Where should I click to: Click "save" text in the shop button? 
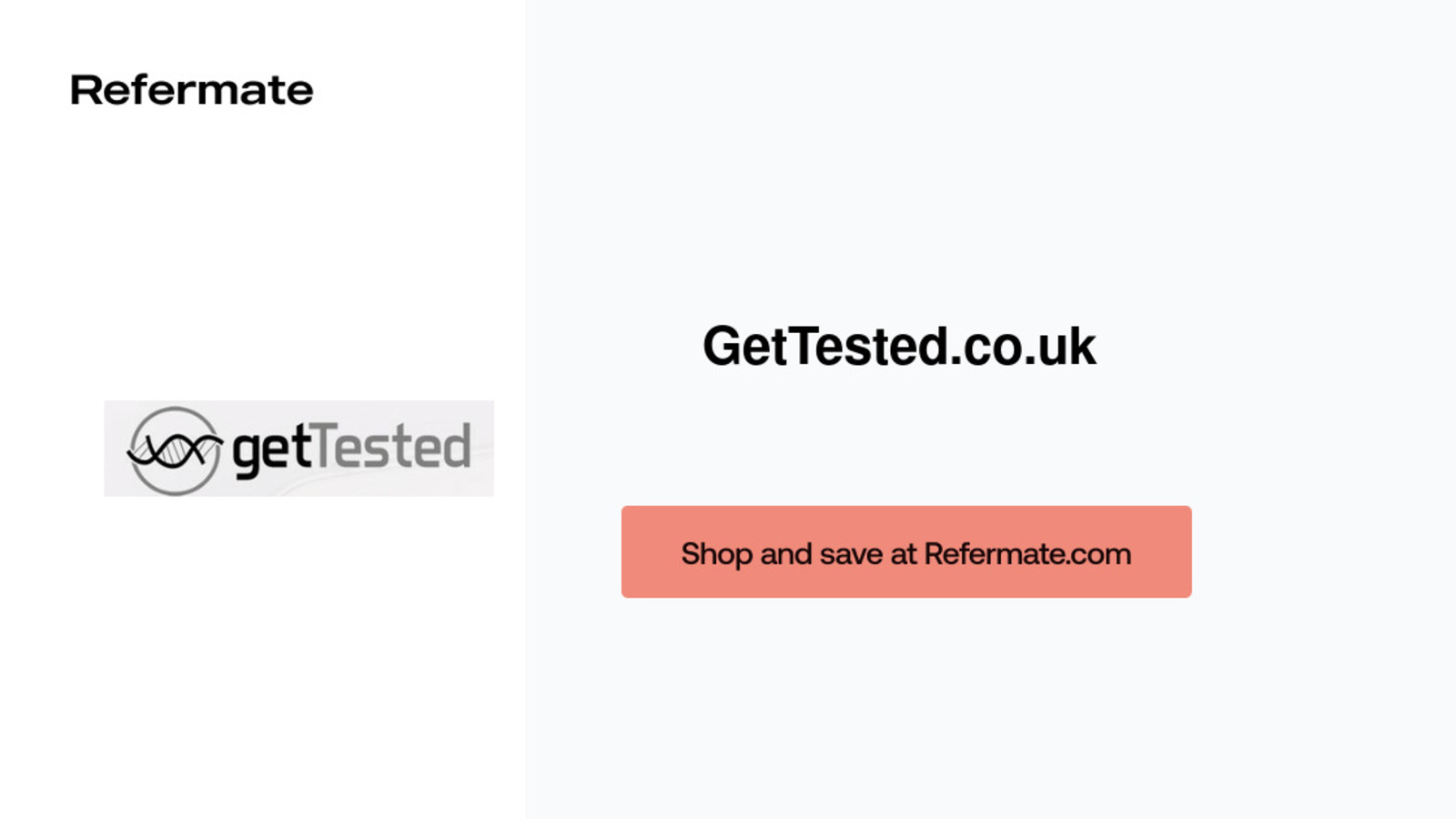click(851, 553)
